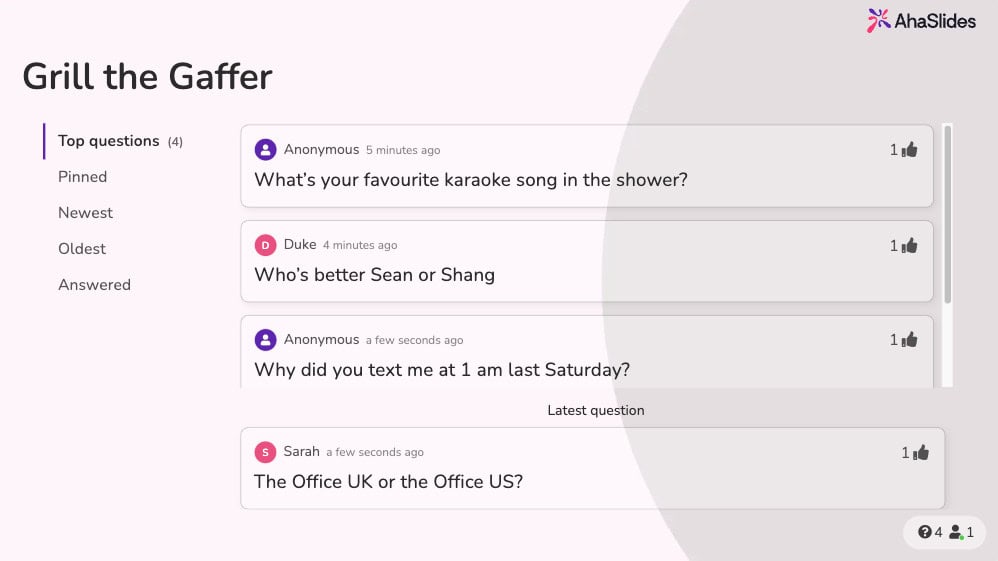Switch to the Newest tab
Viewport: 998px width, 561px height.
tap(85, 213)
